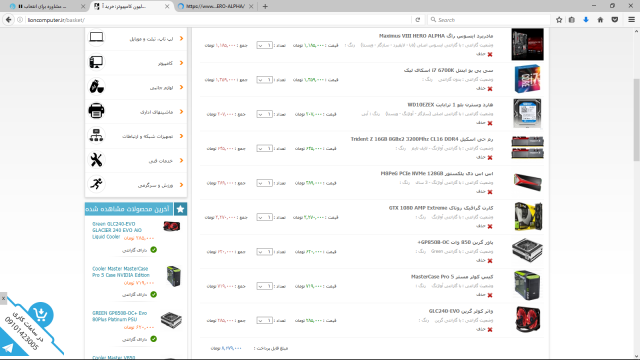Click the page vertical scrollbar thumb
The height and width of the screenshot is (360, 640).
coord(636,120)
